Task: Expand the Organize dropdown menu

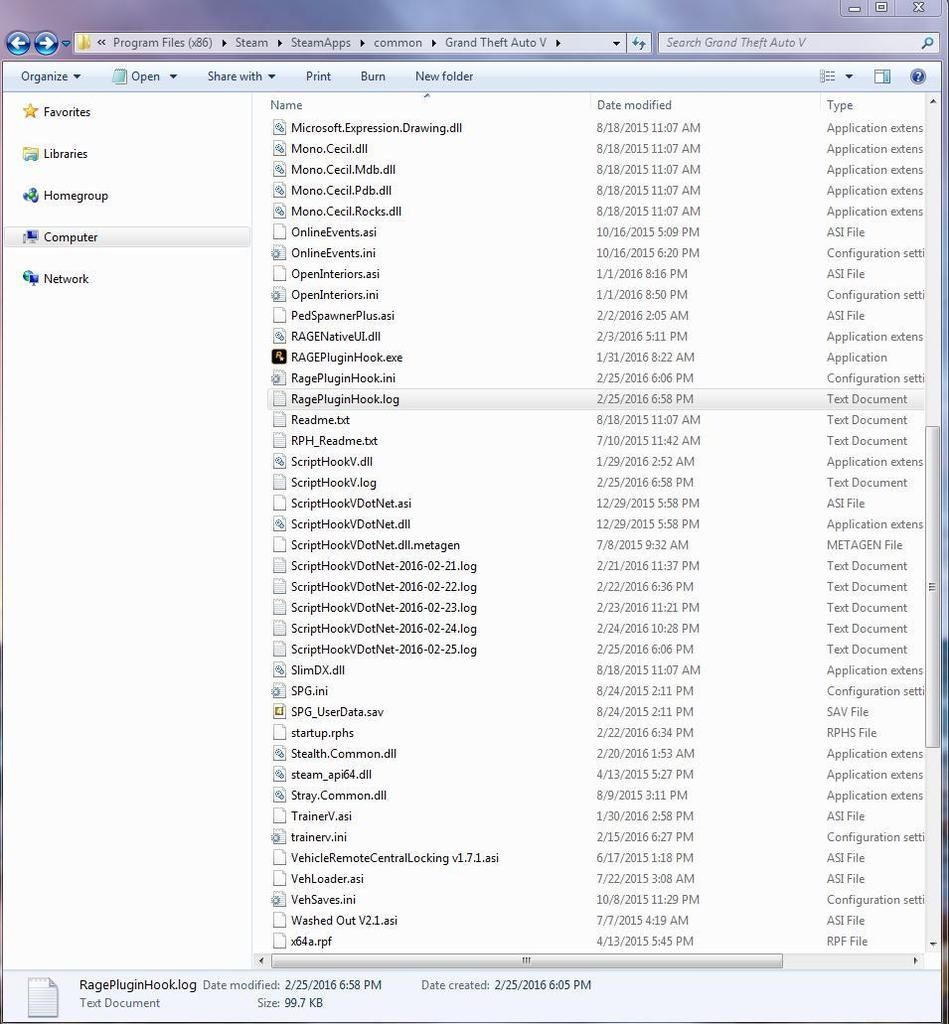Action: click(x=50, y=76)
